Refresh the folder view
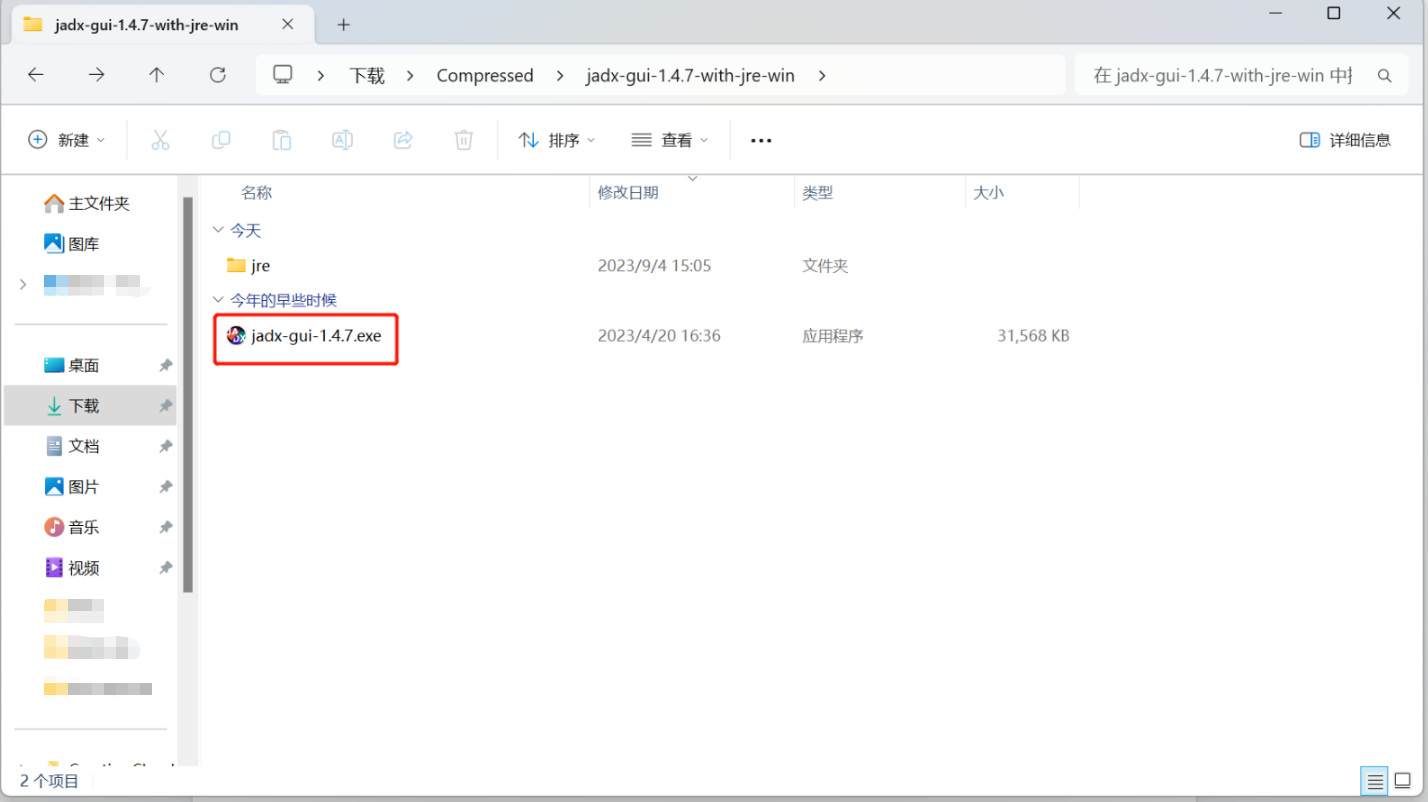 point(217,75)
